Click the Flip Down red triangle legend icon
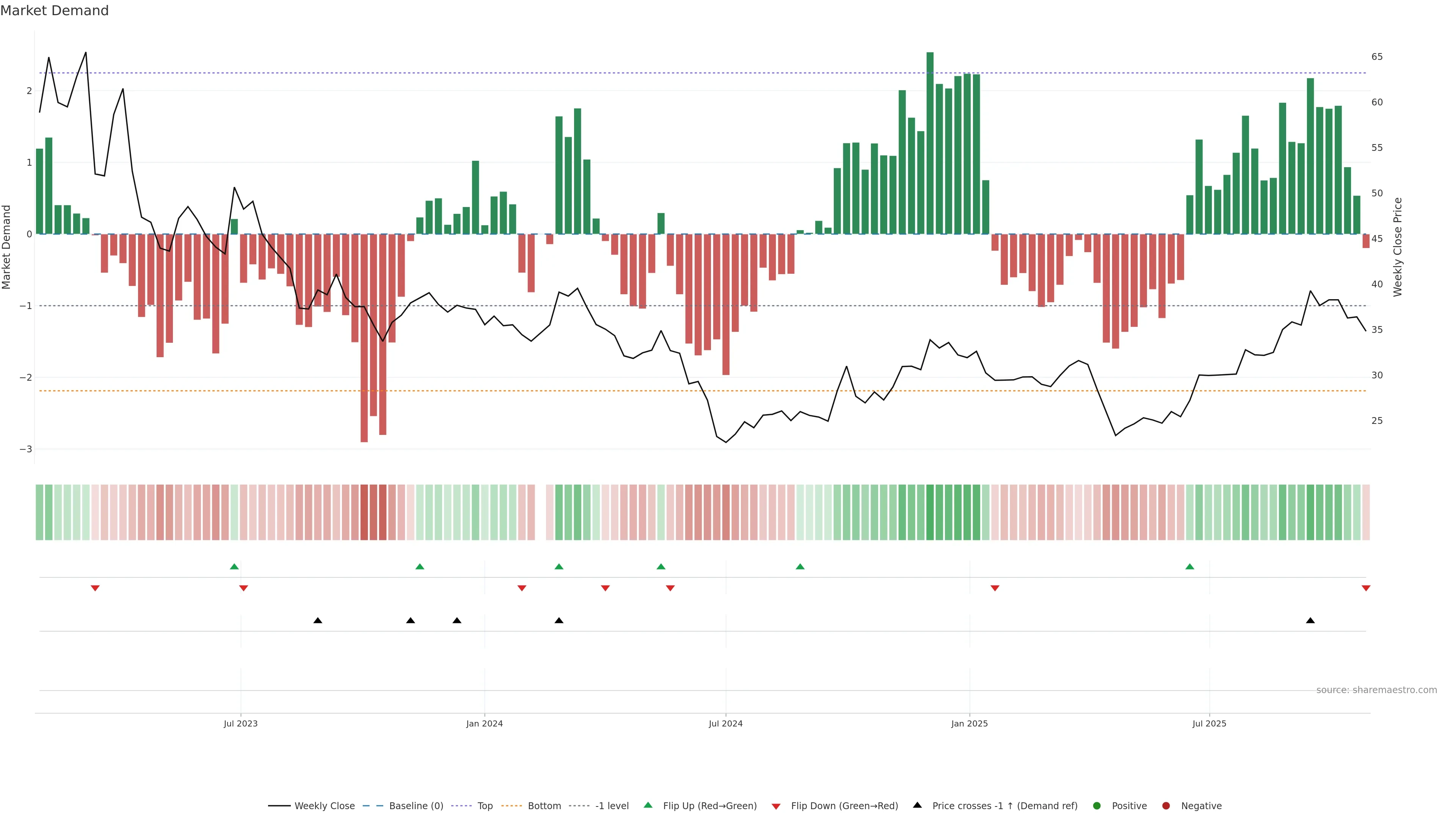Image resolution: width=1456 pixels, height=819 pixels. (x=776, y=806)
